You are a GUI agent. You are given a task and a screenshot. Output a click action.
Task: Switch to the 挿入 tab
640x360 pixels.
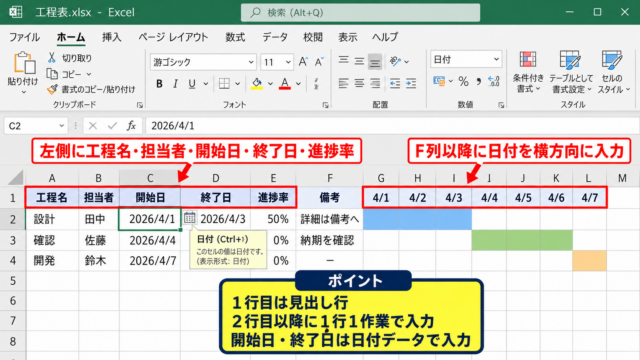(112, 37)
